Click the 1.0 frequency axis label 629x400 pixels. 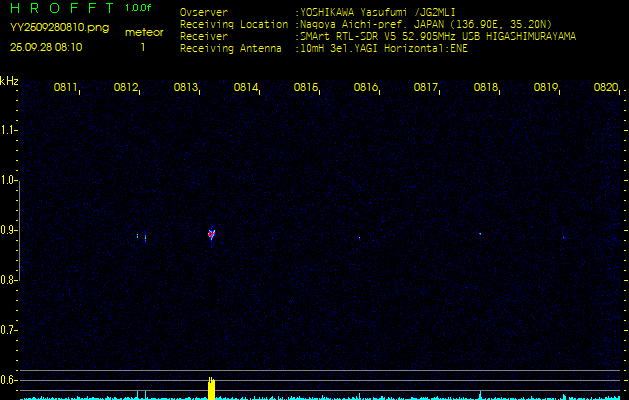[x=10, y=180]
